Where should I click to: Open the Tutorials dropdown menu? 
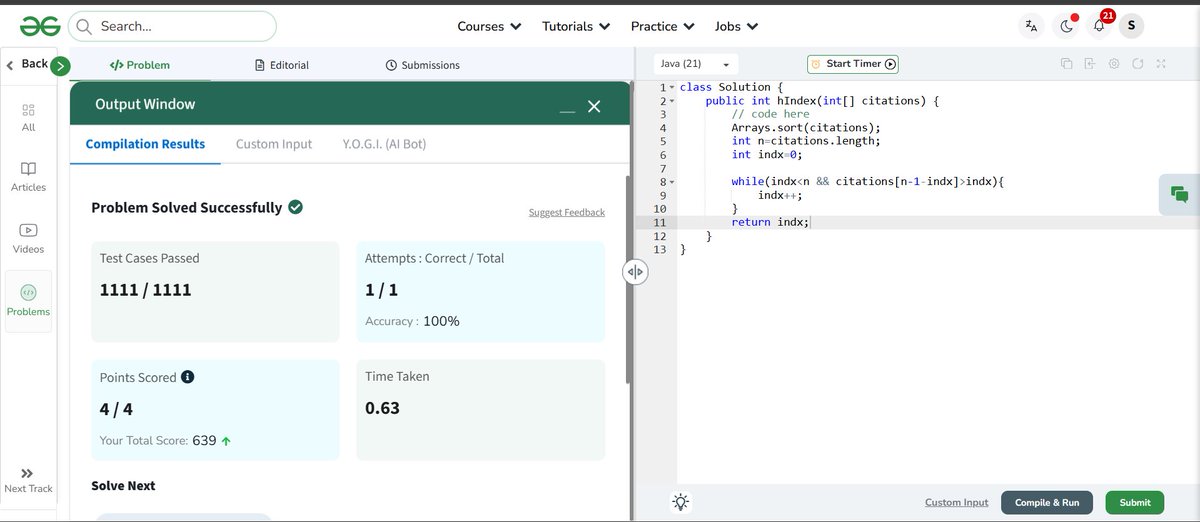[x=576, y=26]
